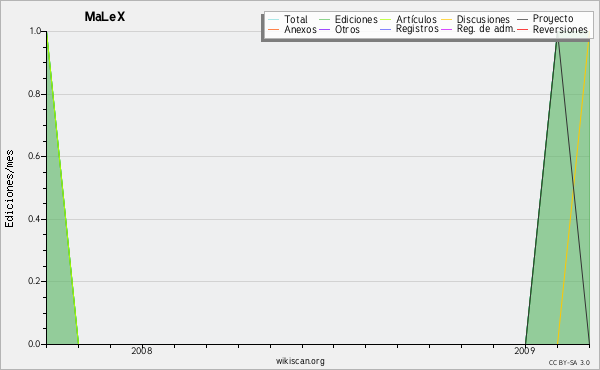Select the Artículos legend entry
The image size is (600, 370).
pos(416,19)
